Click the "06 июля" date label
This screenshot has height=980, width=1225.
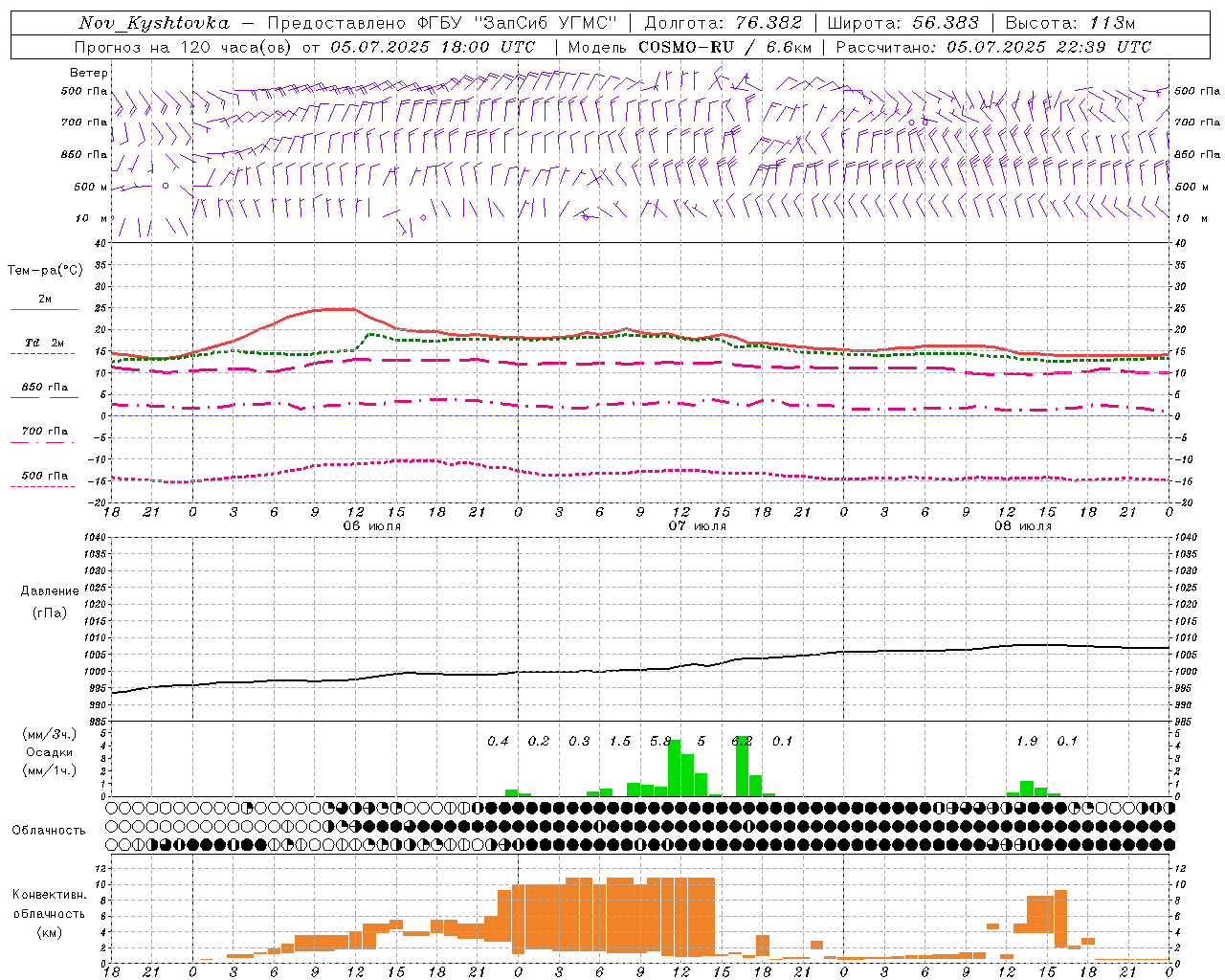pyautogui.click(x=372, y=526)
